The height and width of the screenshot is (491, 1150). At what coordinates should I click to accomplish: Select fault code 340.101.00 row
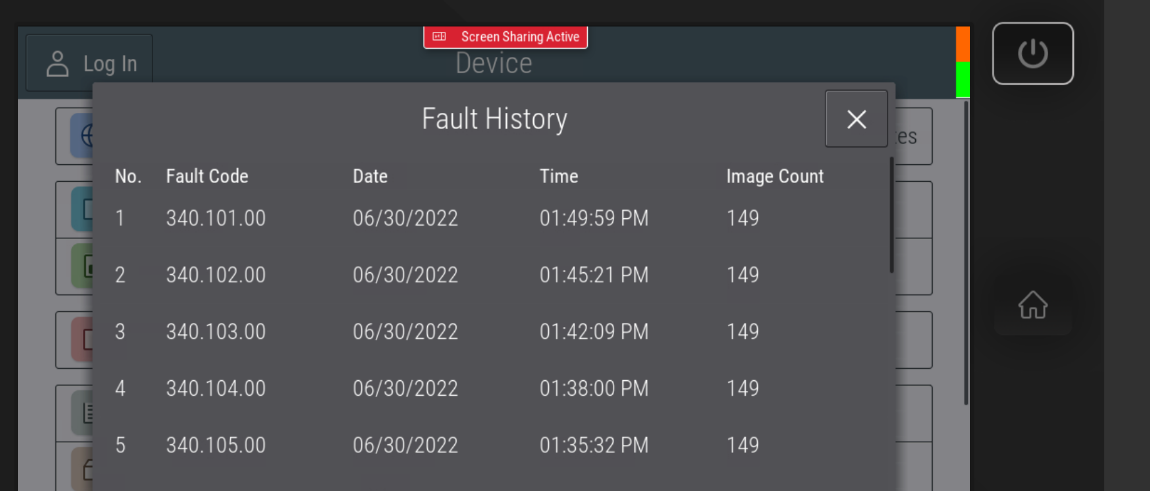pos(216,218)
